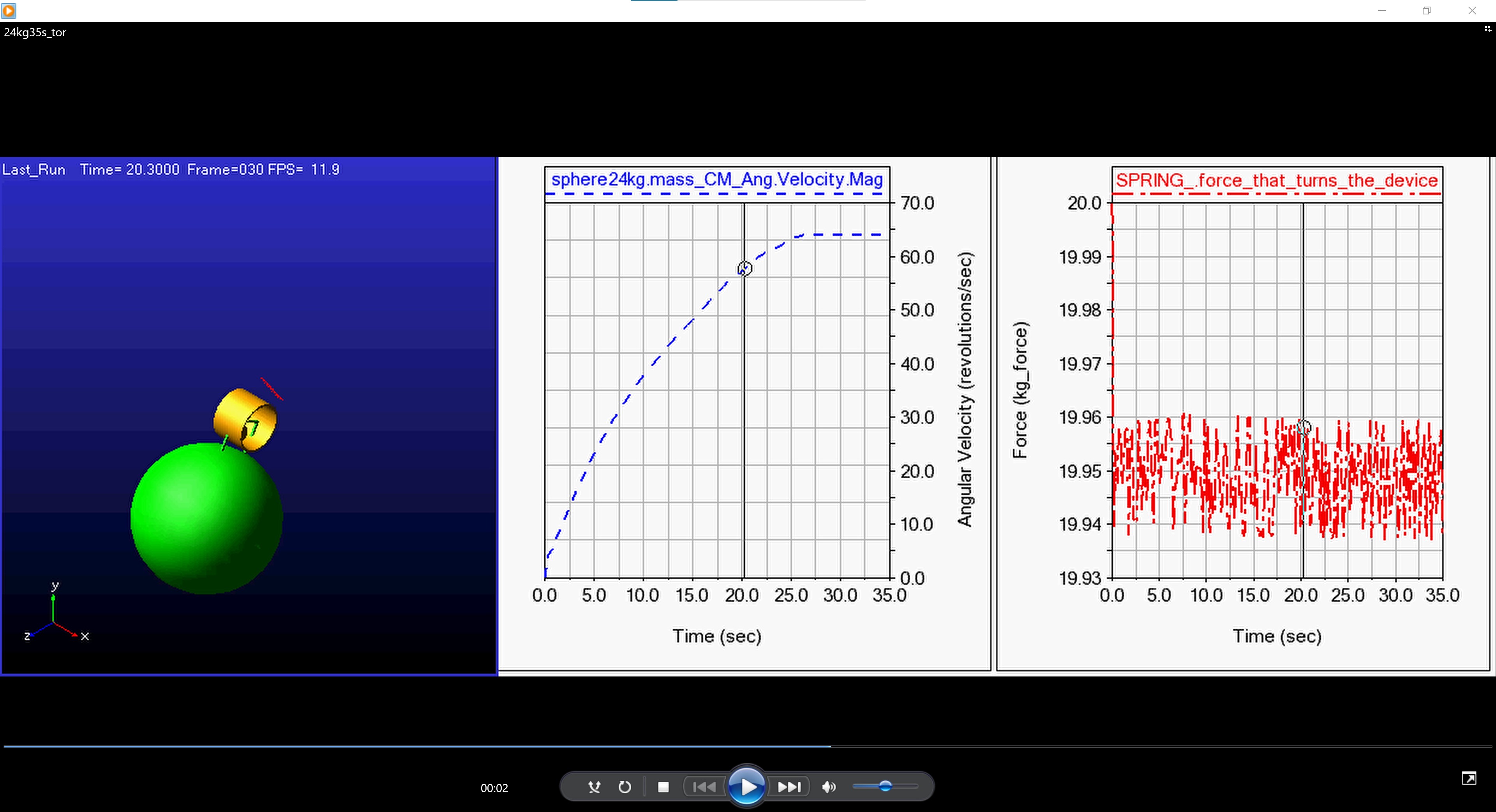The width and height of the screenshot is (1496, 812).
Task: Skip to previous track
Action: click(704, 787)
